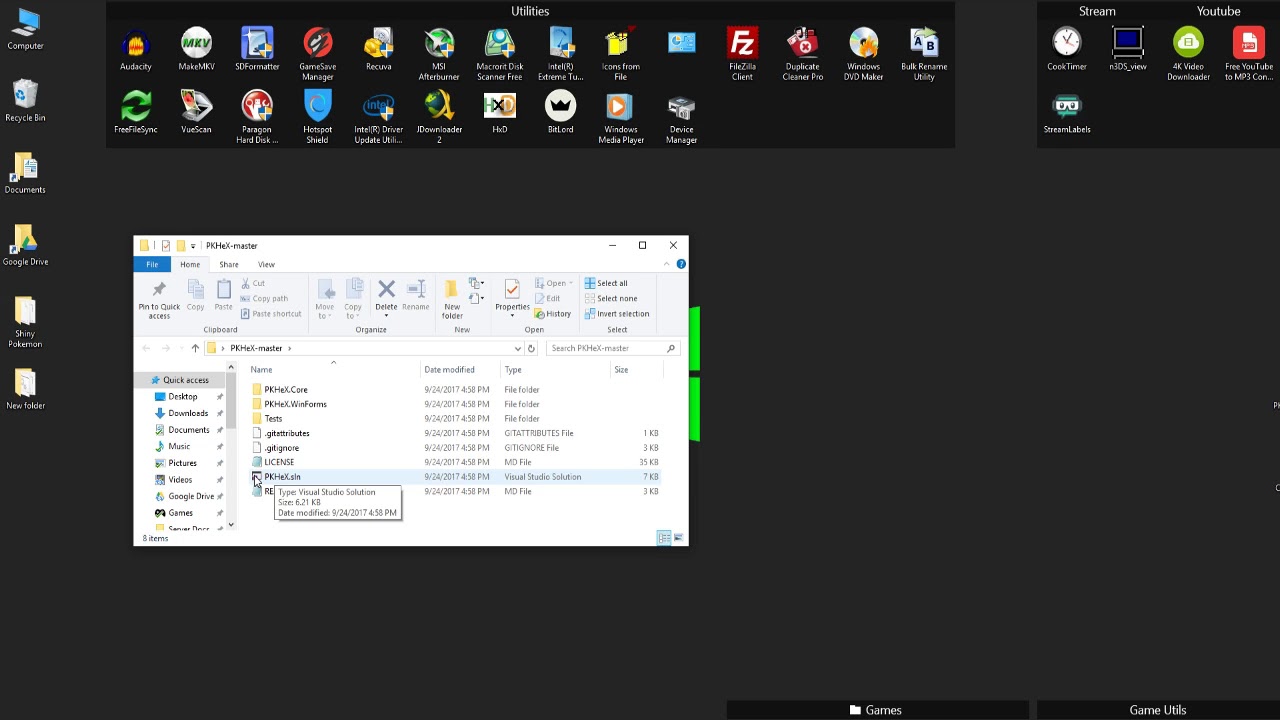Click History in Open group
Screen dimensions: 1280x720
click(552, 314)
